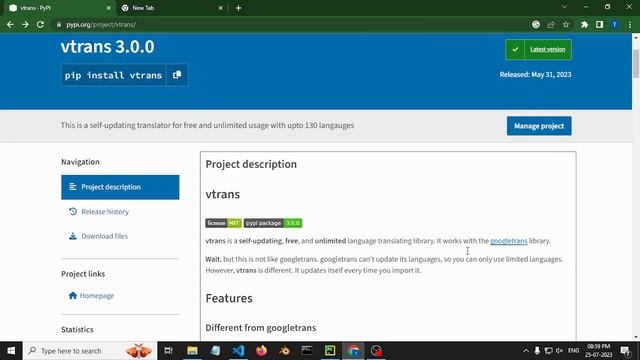Close the New Tab tab
The height and width of the screenshot is (360, 640).
[x=220, y=8]
